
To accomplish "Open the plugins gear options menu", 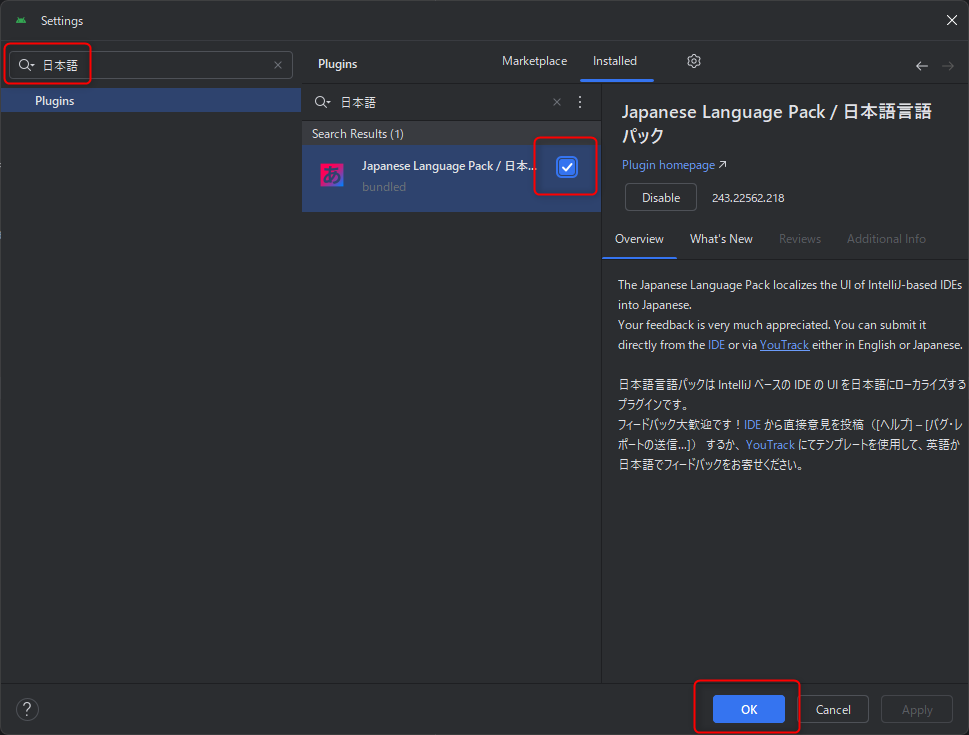I will (694, 61).
